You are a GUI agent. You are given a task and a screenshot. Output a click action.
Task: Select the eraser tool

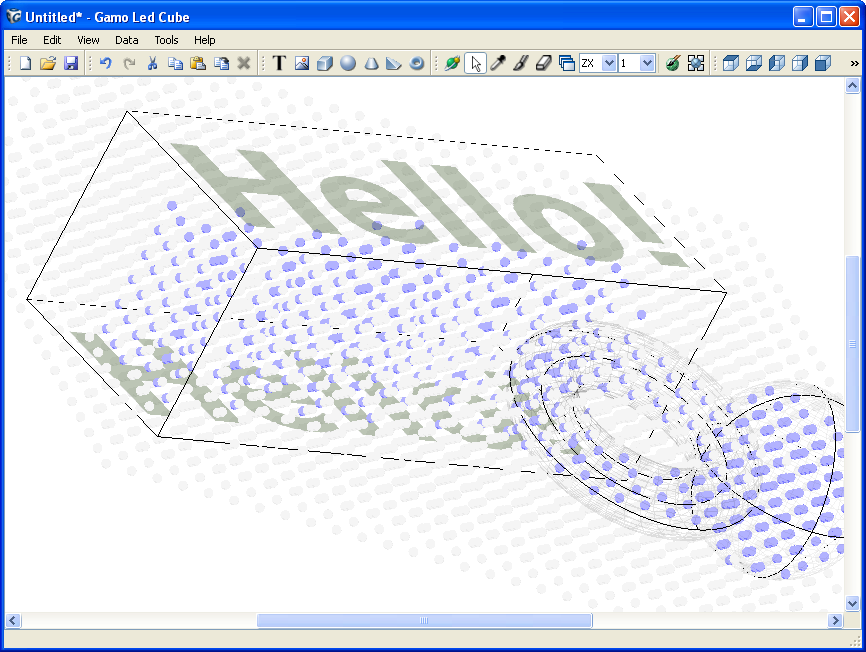[x=544, y=63]
